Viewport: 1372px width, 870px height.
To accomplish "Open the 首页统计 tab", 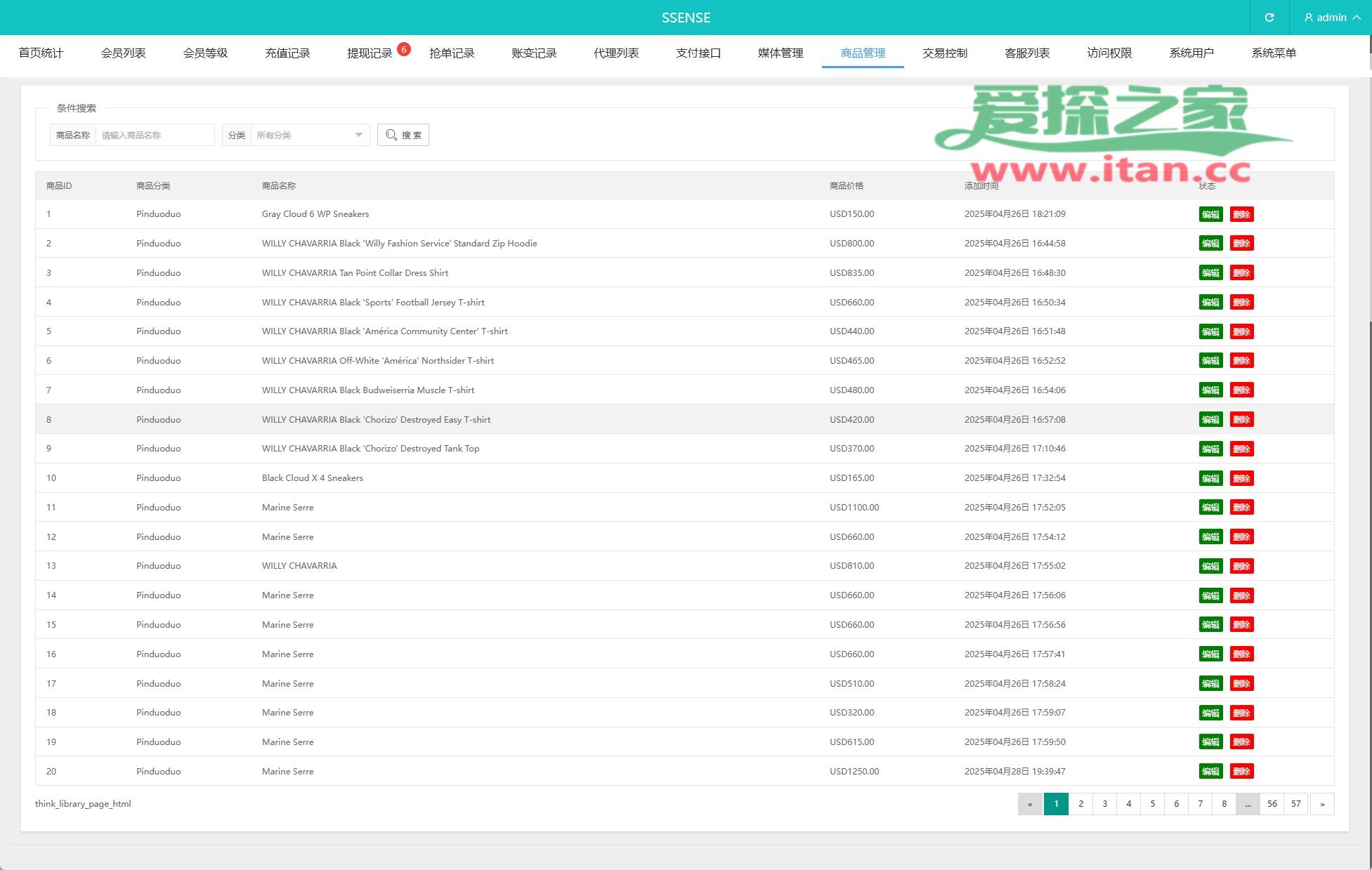I will (41, 53).
